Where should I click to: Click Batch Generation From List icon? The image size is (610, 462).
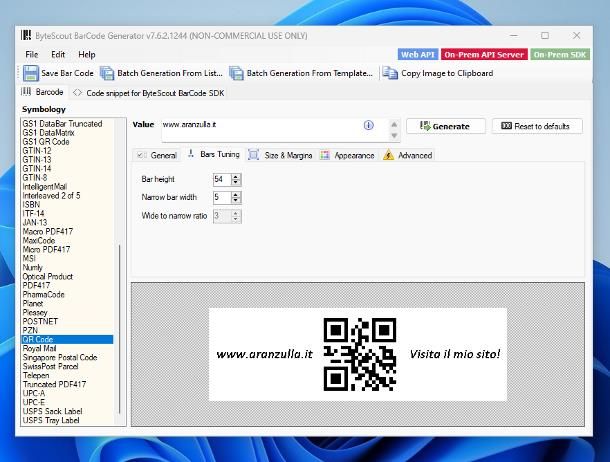[107, 73]
